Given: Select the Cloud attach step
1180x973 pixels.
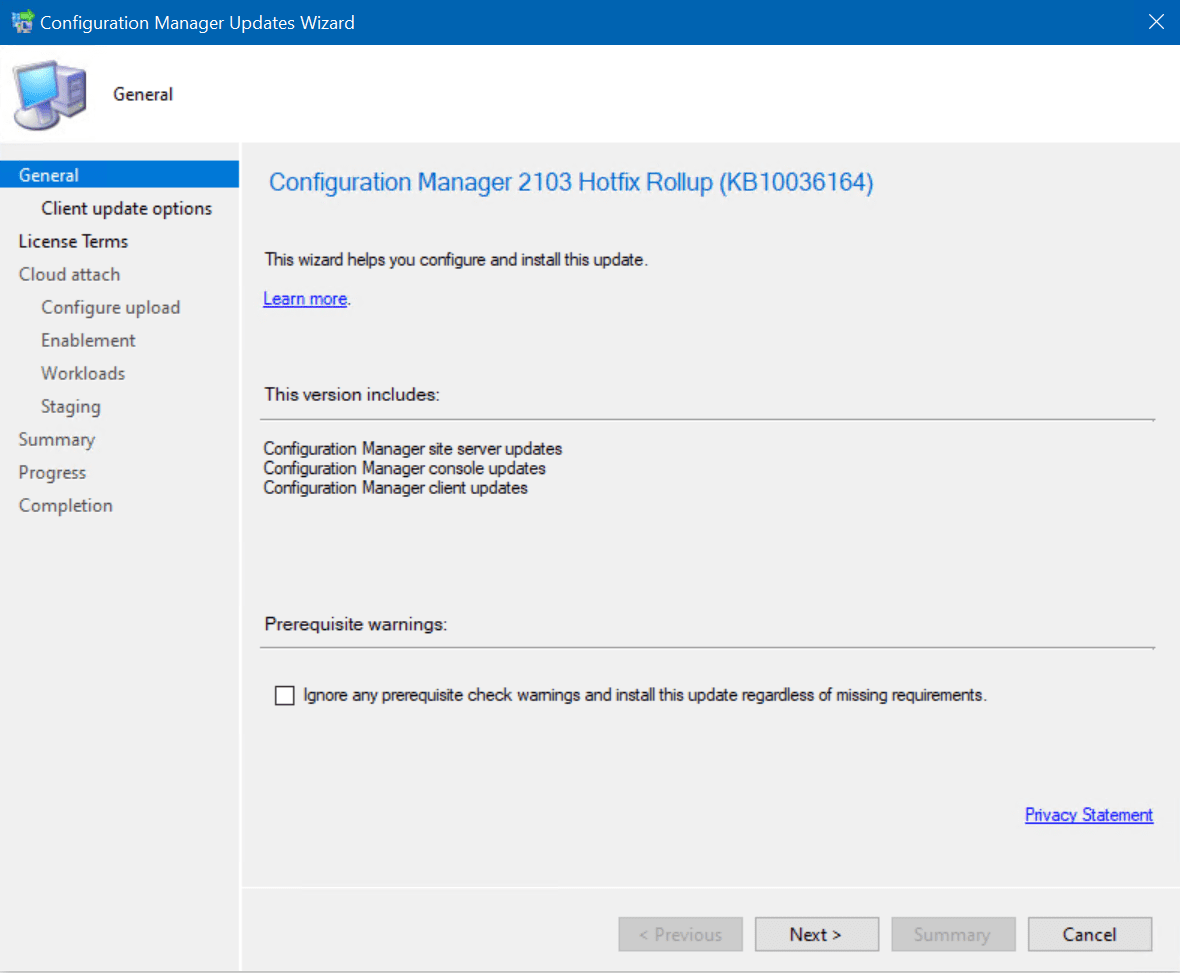Looking at the screenshot, I should pyautogui.click(x=69, y=274).
